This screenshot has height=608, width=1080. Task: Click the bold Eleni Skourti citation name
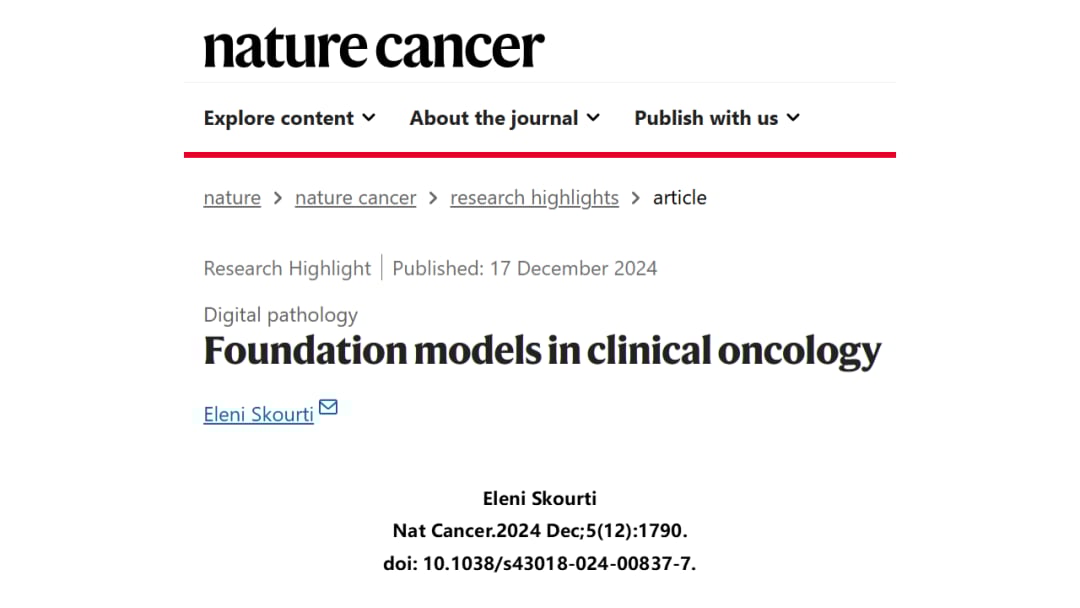(539, 499)
